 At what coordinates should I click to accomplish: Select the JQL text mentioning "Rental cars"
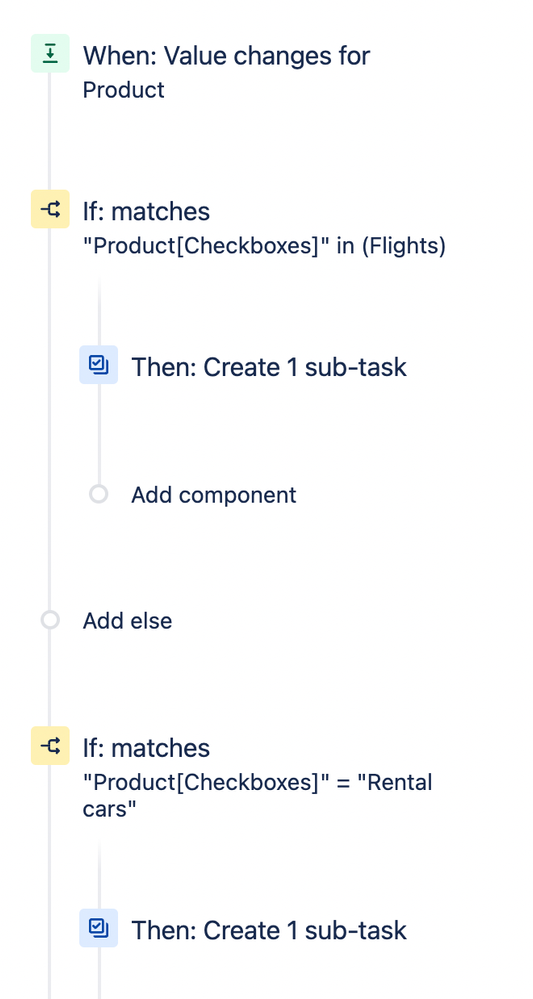tap(257, 795)
